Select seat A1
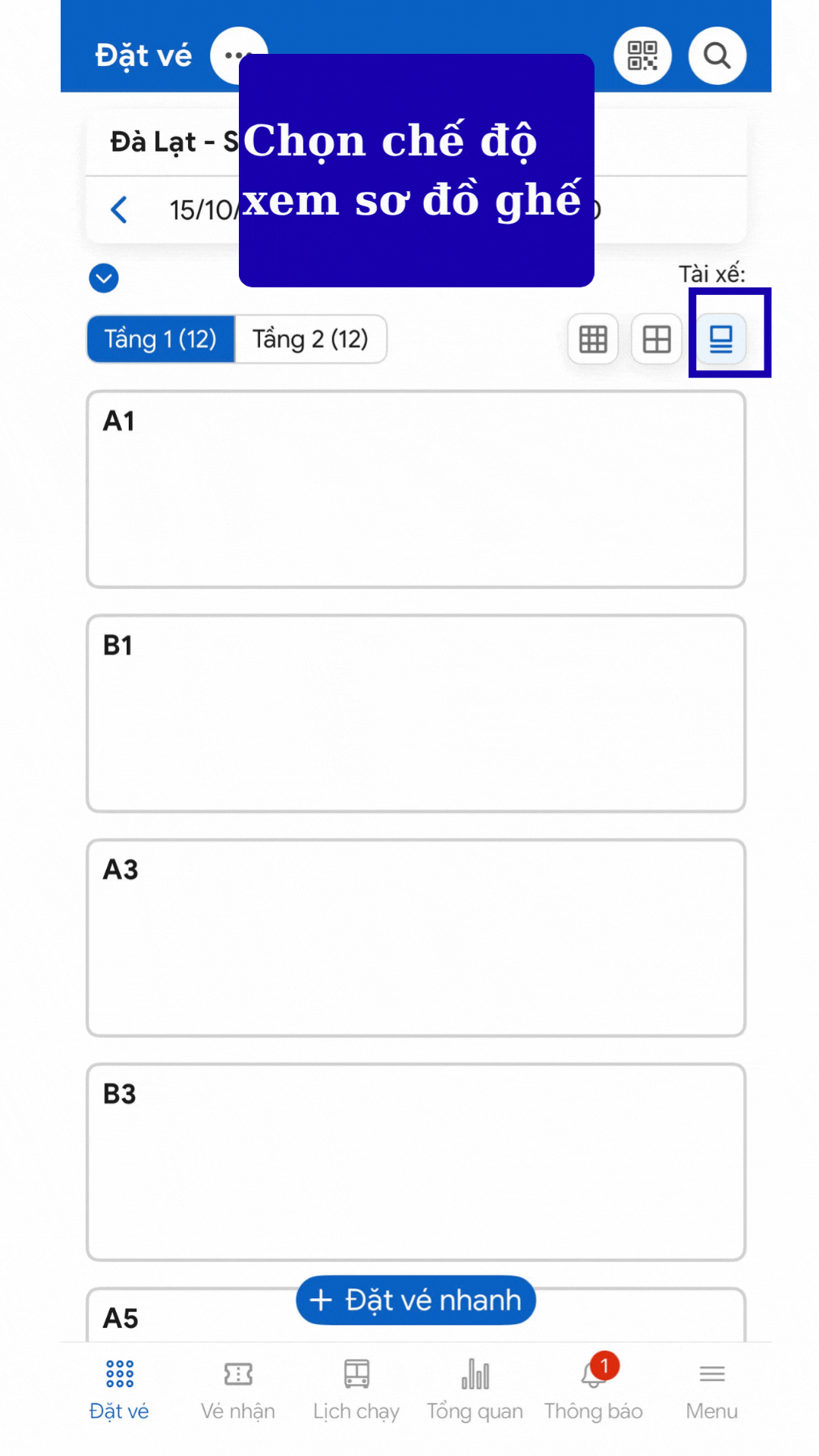 click(416, 489)
